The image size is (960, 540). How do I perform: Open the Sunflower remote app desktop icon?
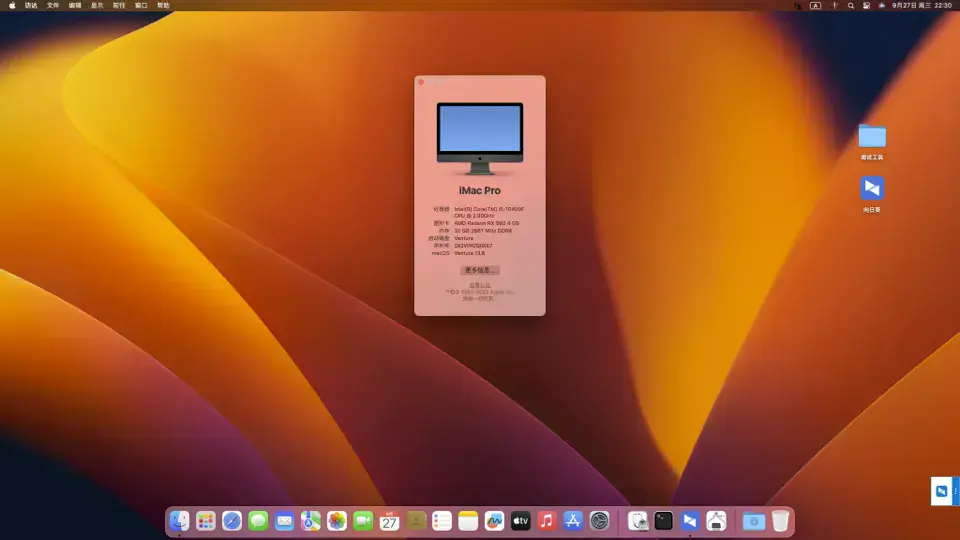click(872, 188)
